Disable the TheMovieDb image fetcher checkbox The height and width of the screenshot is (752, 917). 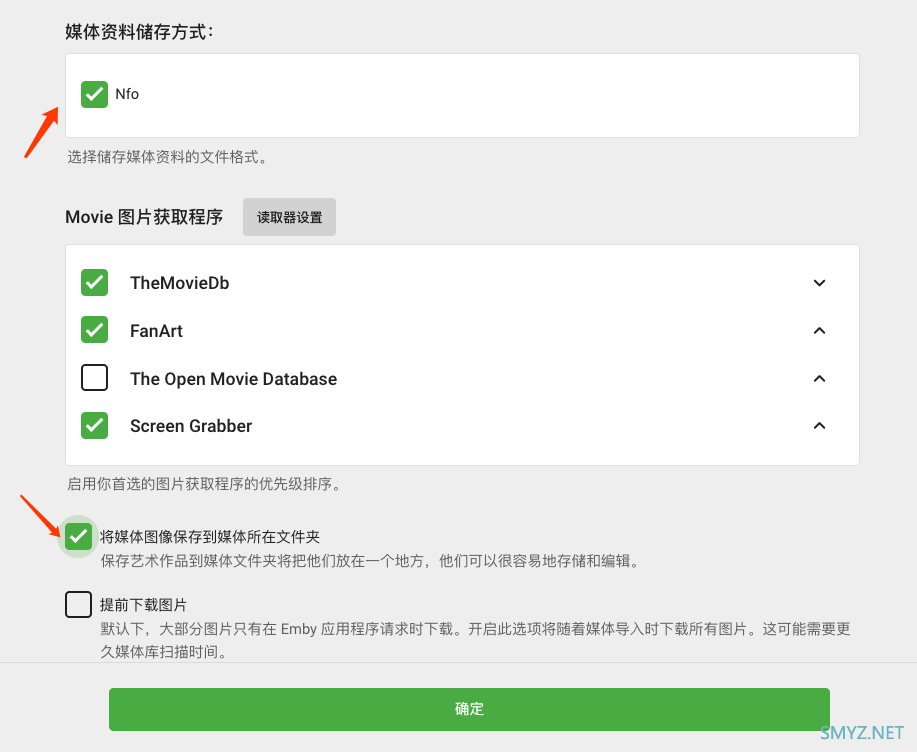pyautogui.click(x=94, y=283)
